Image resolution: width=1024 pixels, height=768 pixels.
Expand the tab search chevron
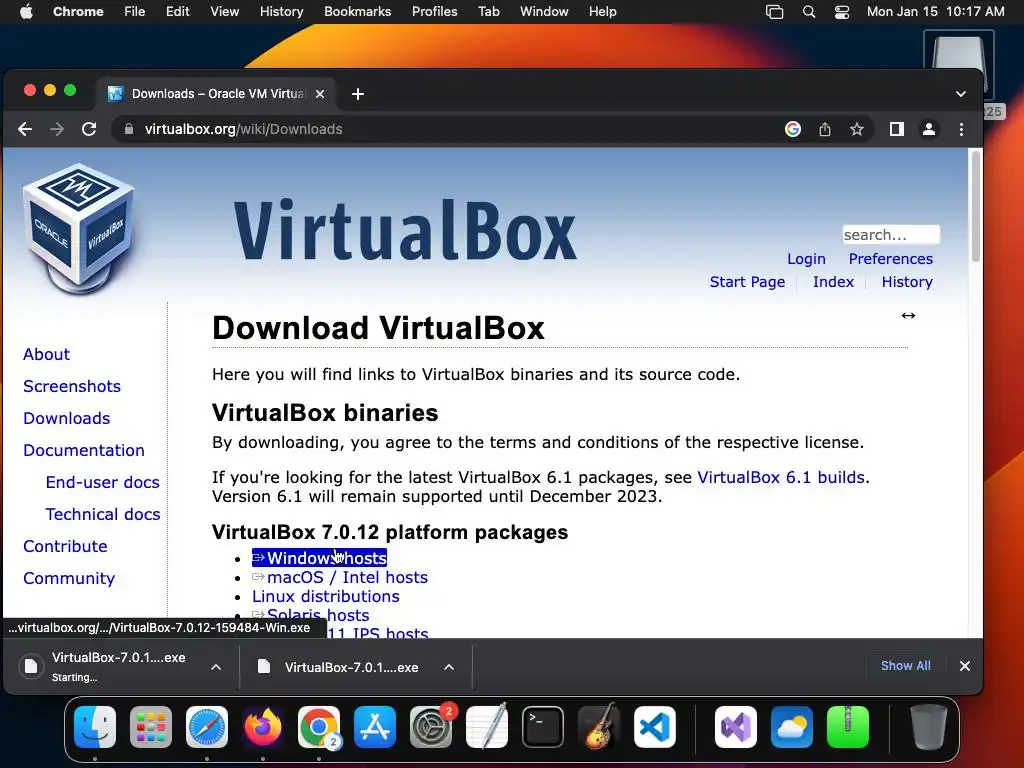click(961, 94)
